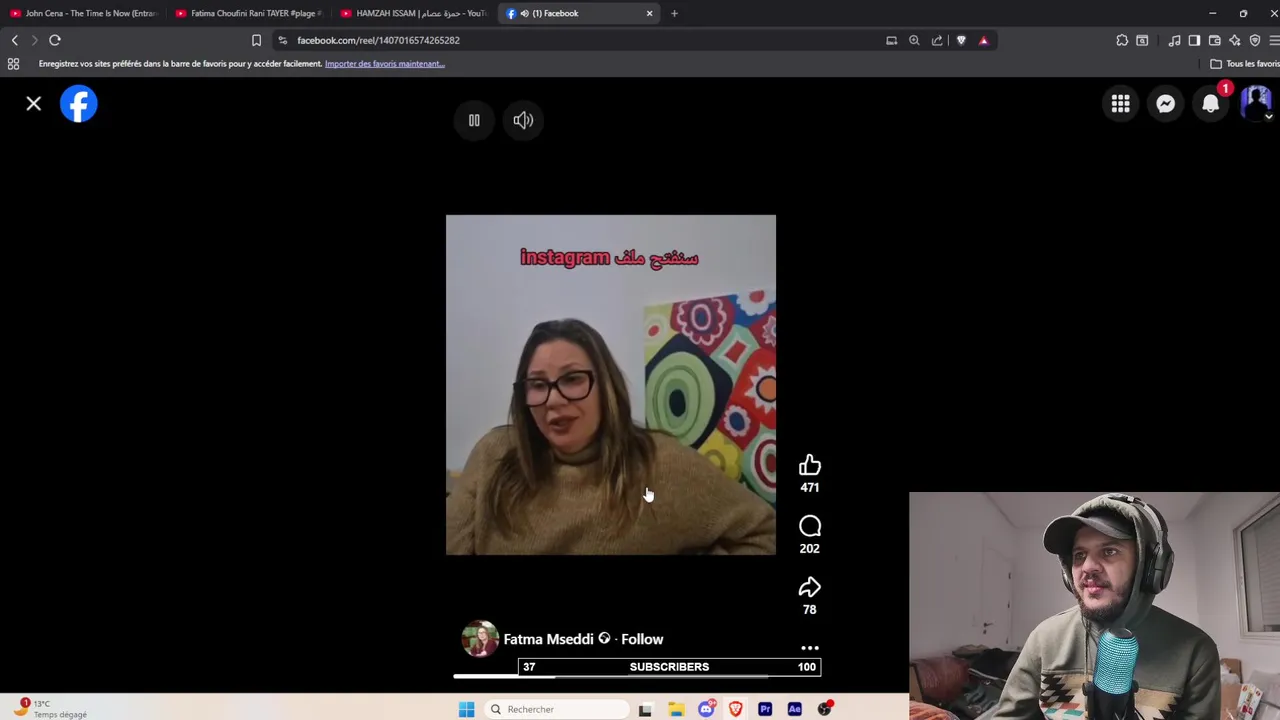Open tab search icon in the toolbar

(1142, 40)
